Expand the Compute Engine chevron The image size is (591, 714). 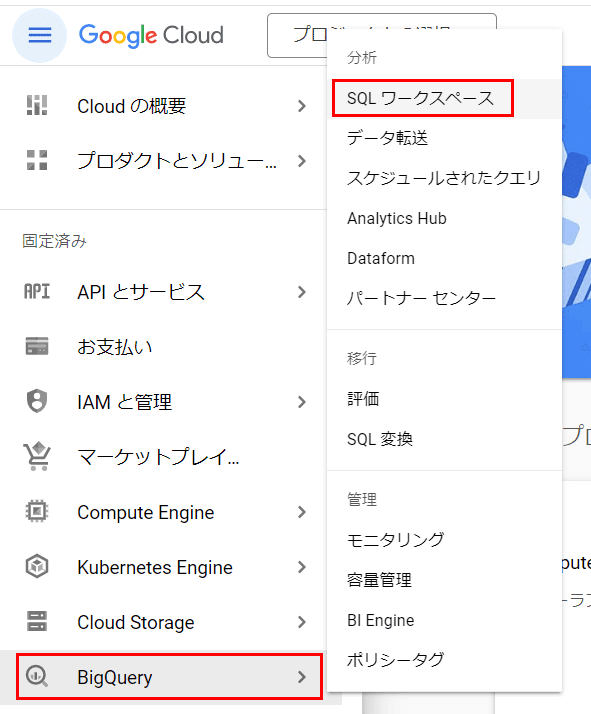tap(301, 512)
